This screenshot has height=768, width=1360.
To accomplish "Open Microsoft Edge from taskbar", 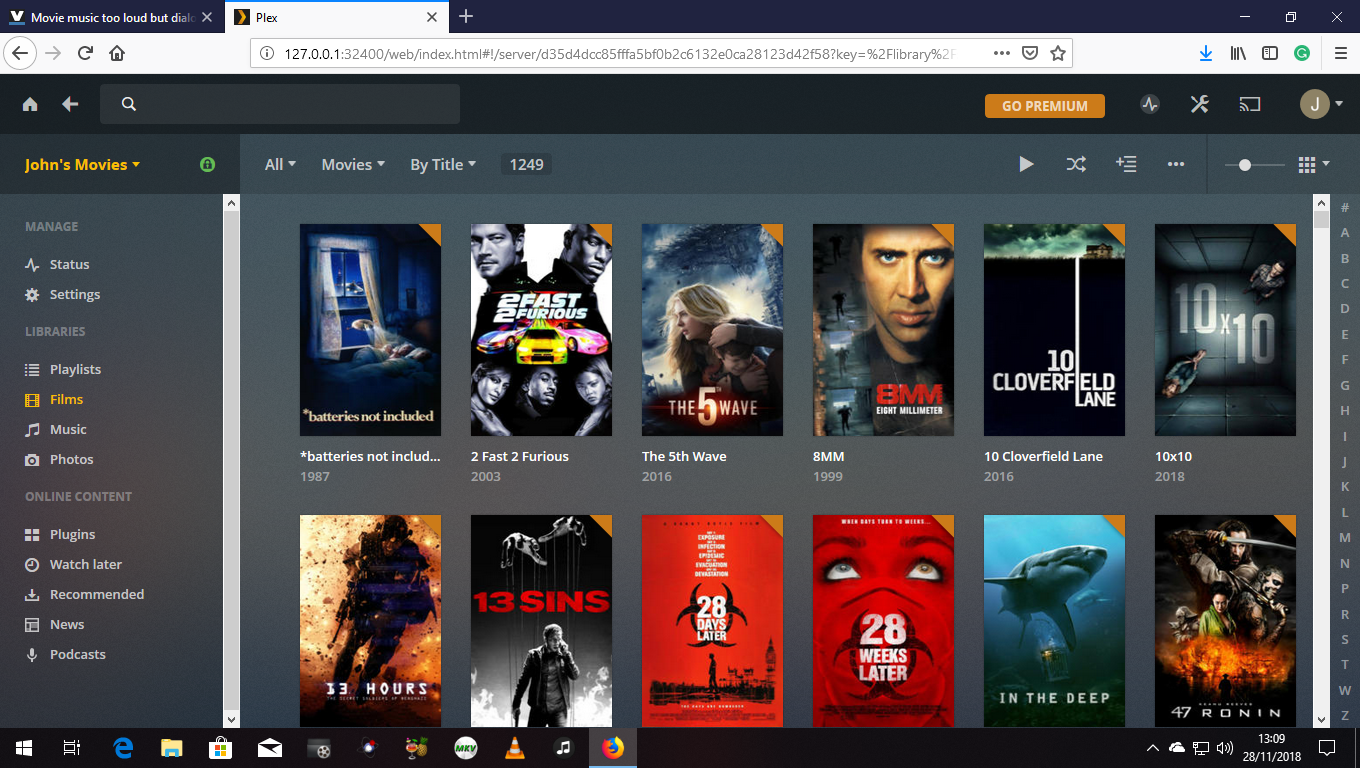I will pyautogui.click(x=122, y=747).
